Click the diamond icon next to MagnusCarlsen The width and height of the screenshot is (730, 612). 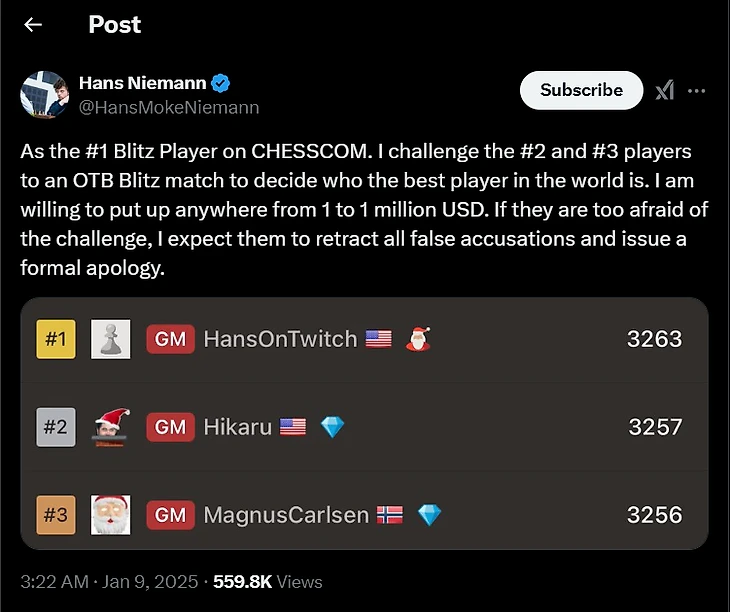tap(429, 515)
